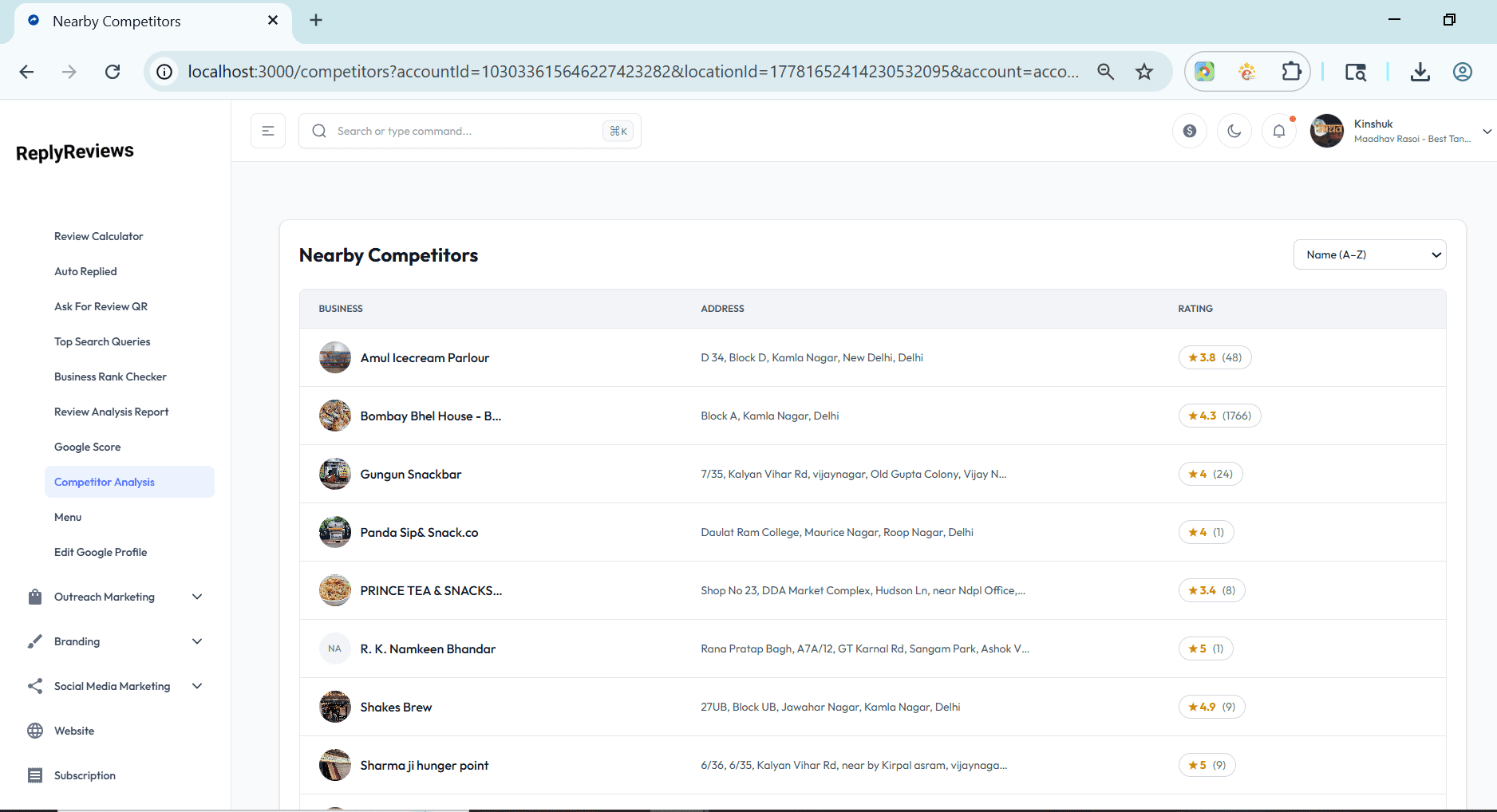
Task: Click Gungun Snackbar thumbnail image
Action: point(335,474)
